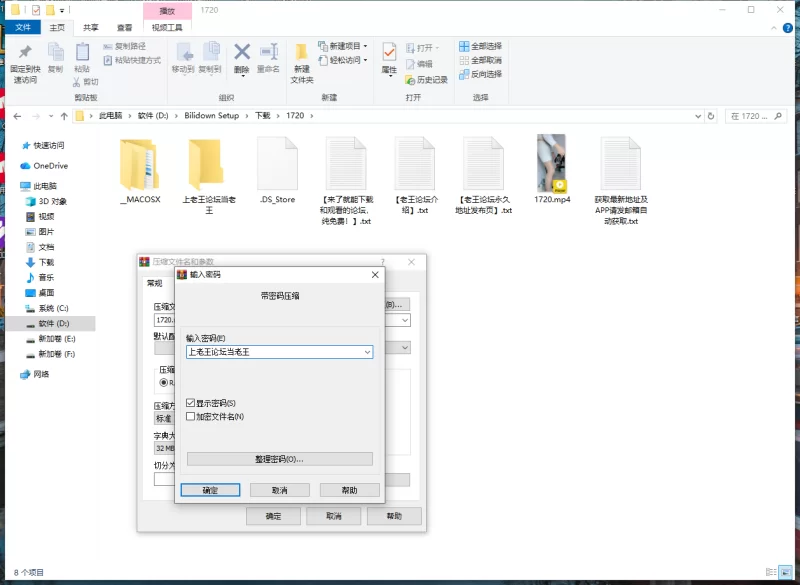Select 全部选择 in the ribbon
The height and width of the screenshot is (585, 800).
[x=480, y=46]
